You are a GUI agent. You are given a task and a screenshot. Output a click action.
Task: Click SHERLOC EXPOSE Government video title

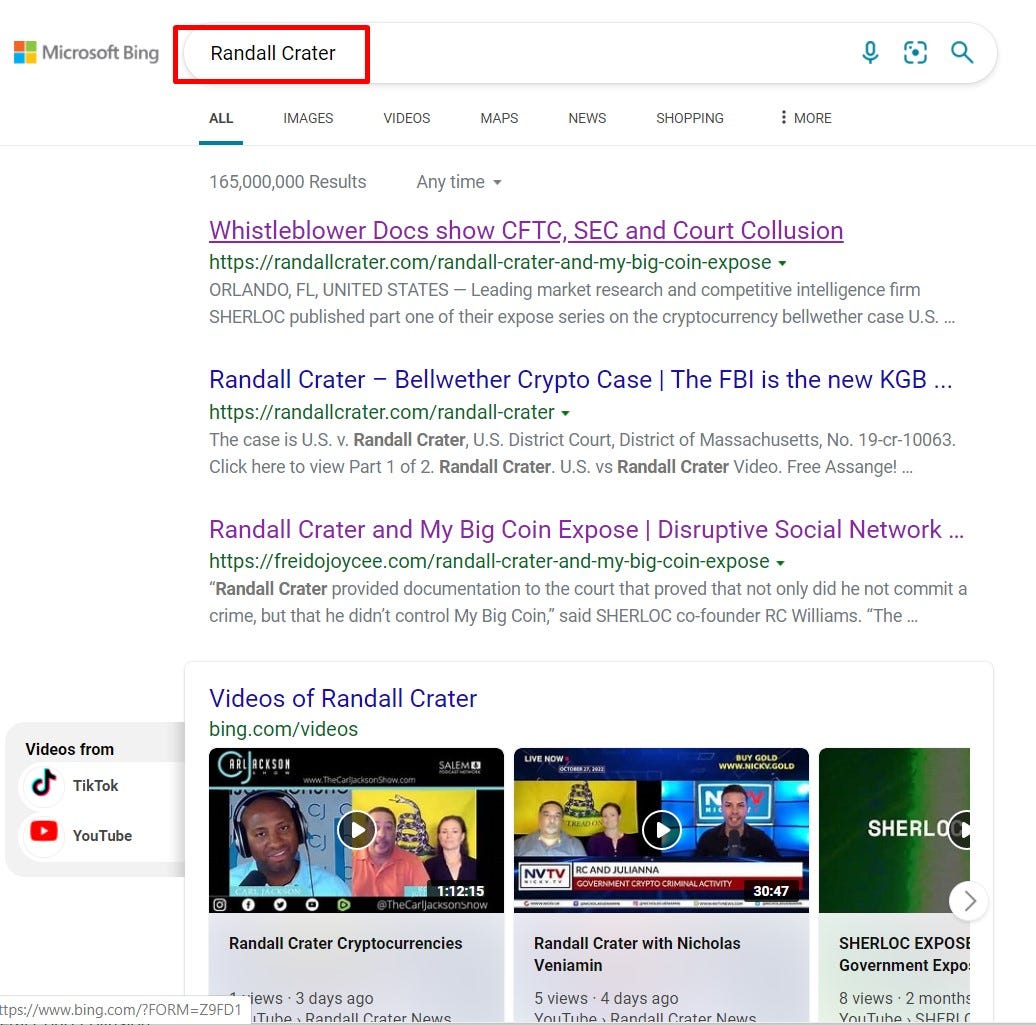(904, 954)
